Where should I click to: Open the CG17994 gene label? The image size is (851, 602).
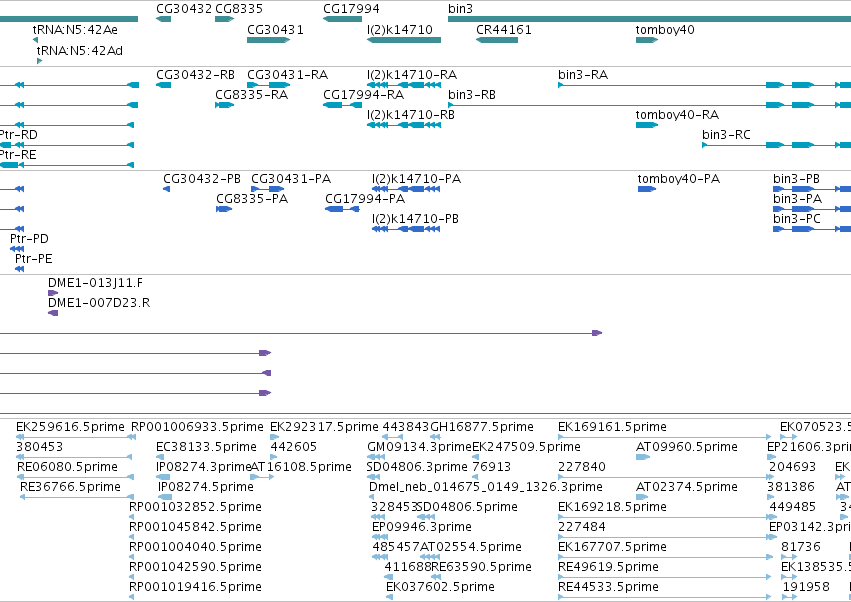(x=351, y=9)
